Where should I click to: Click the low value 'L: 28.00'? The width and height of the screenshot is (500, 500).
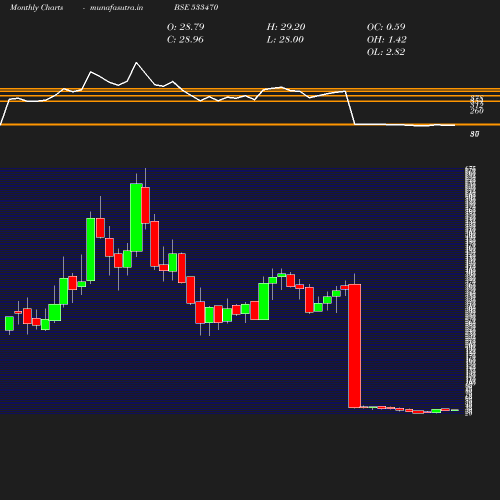pyautogui.click(x=285, y=39)
